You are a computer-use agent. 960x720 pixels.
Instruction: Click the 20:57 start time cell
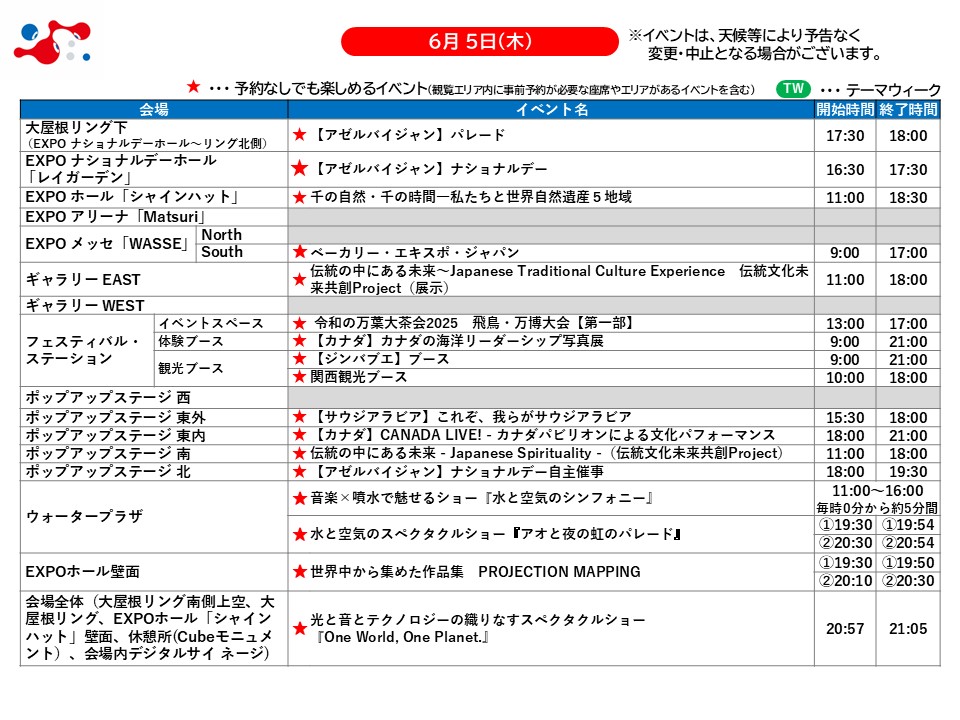pyautogui.click(x=845, y=629)
